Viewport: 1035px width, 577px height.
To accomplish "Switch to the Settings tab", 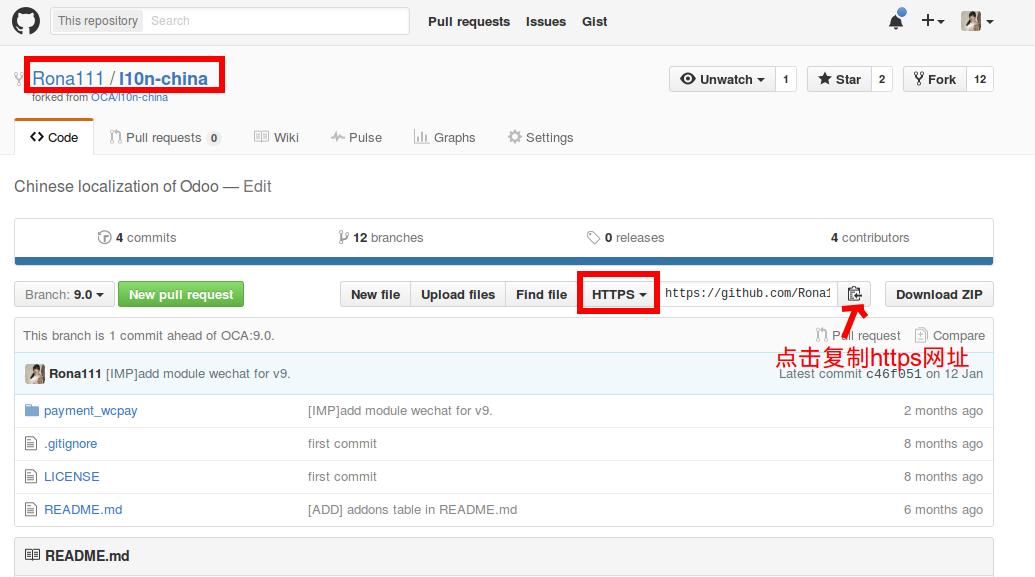I will 540,138.
